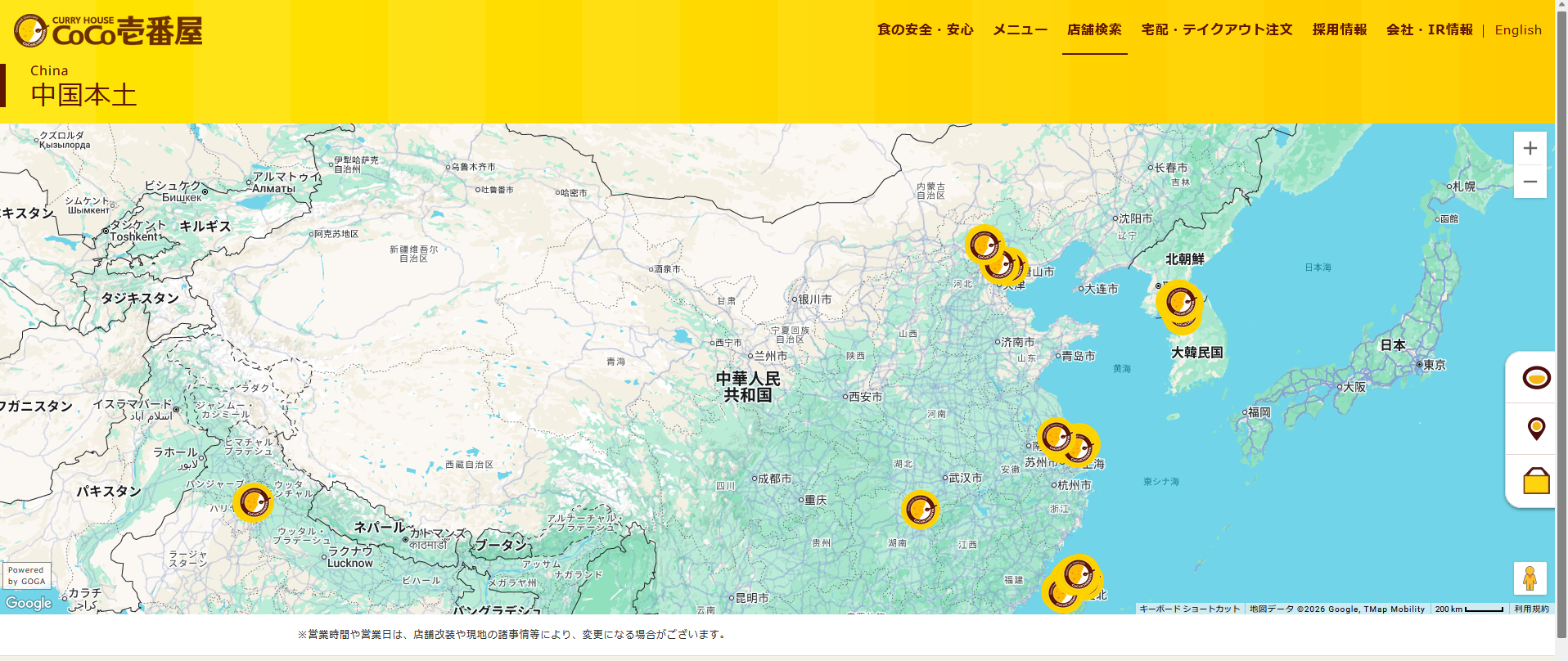Zoom out of the map
This screenshot has height=661, width=1568.
tap(1530, 182)
